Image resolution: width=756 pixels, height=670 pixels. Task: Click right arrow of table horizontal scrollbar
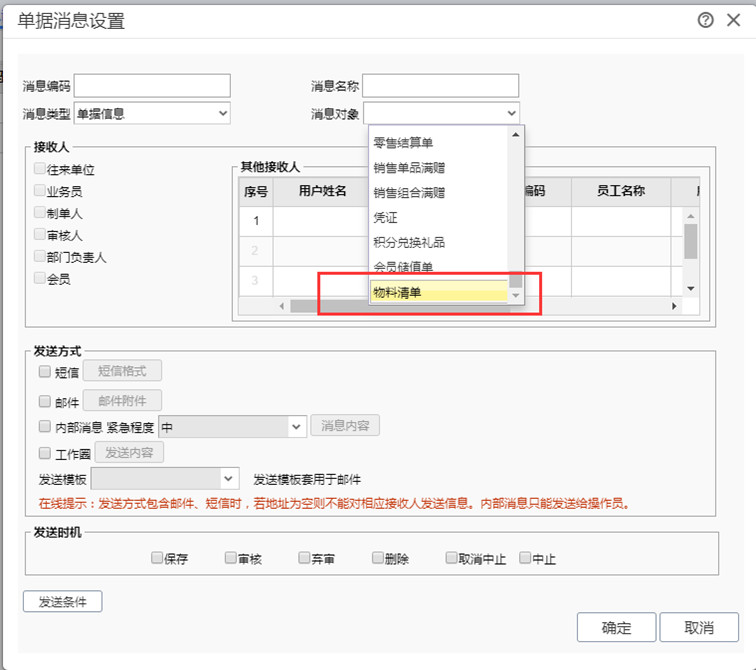click(674, 306)
